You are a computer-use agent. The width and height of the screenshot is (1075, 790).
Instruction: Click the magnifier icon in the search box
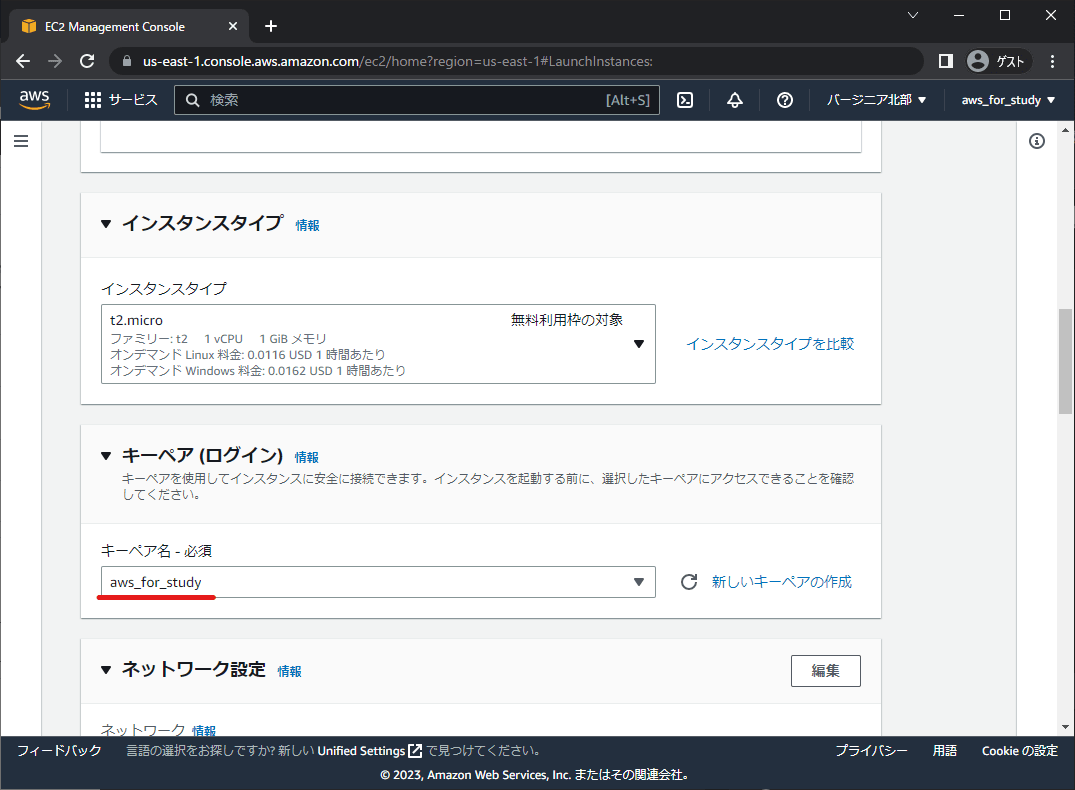tap(193, 100)
